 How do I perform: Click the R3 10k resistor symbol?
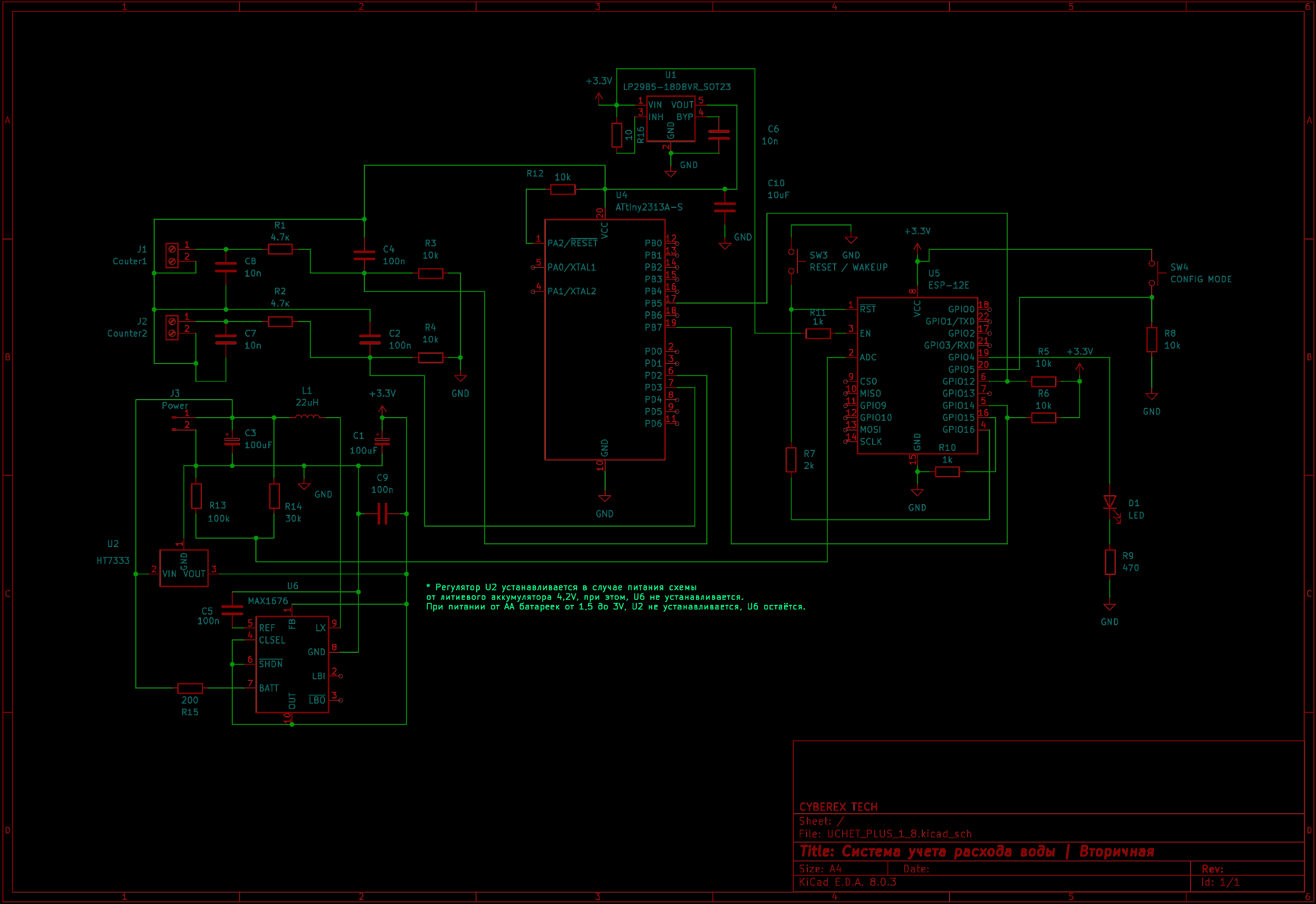tap(430, 273)
